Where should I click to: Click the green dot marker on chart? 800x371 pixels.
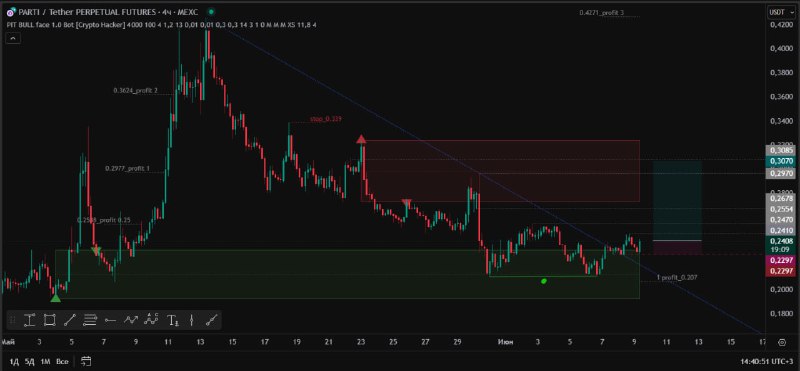click(x=544, y=281)
